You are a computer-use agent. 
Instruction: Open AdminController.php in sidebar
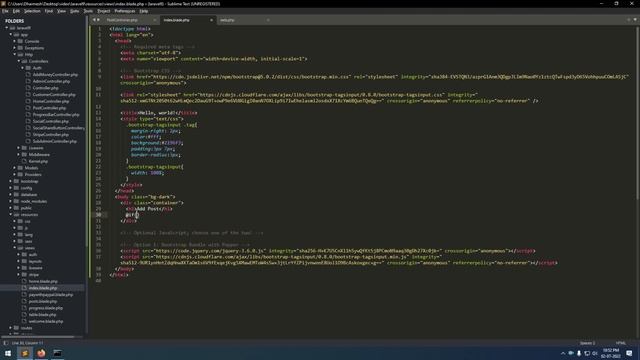coord(51,81)
